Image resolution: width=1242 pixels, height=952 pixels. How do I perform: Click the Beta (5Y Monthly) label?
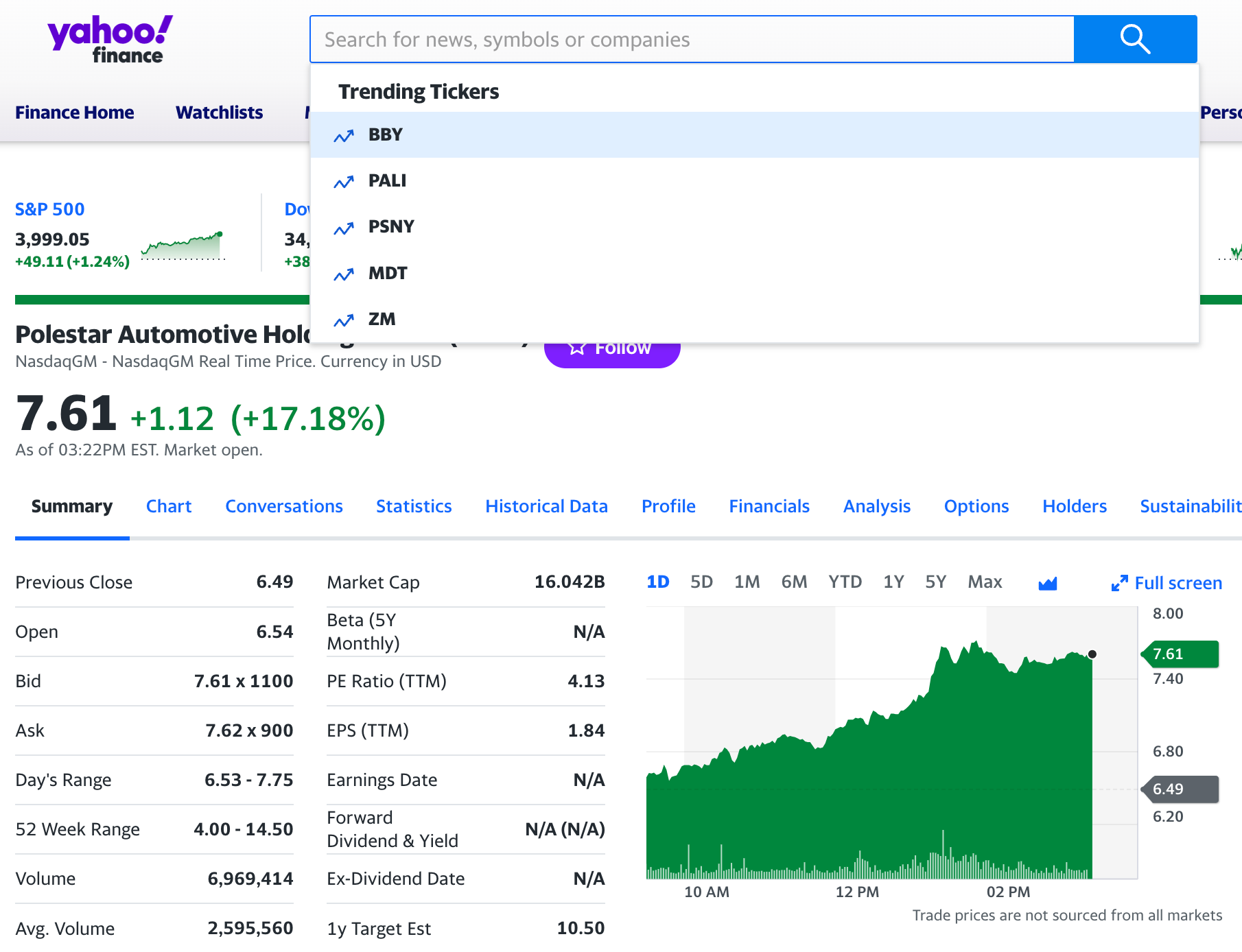click(363, 632)
